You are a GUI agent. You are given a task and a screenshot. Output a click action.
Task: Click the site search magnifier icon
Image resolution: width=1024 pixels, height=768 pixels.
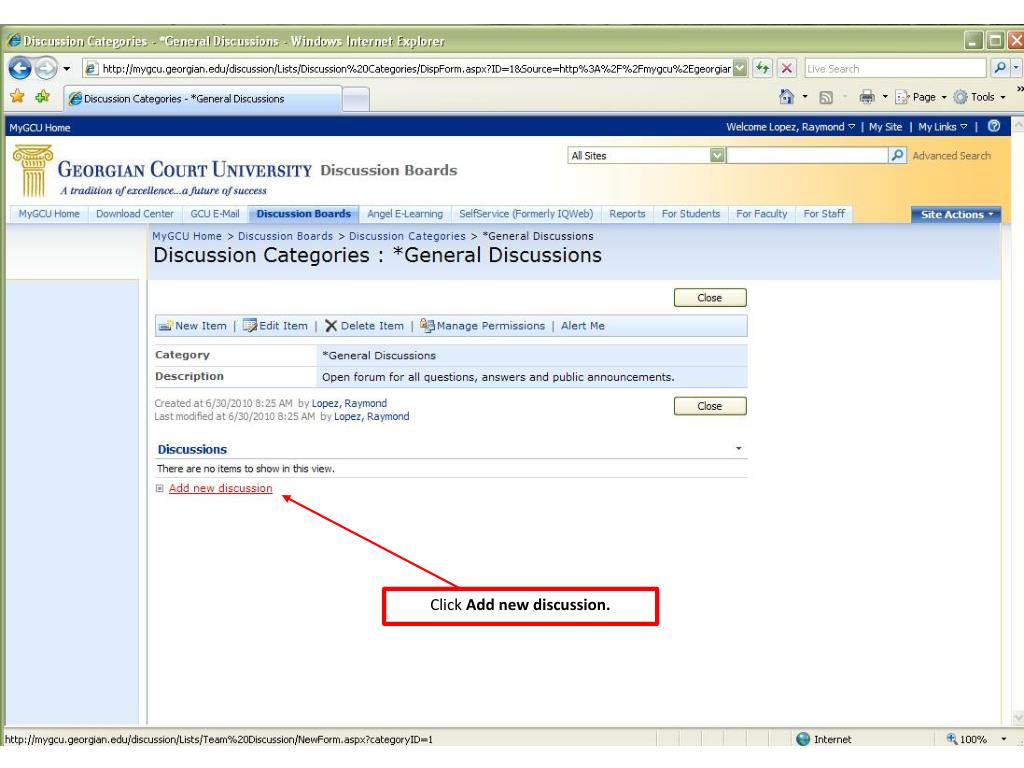tap(897, 155)
